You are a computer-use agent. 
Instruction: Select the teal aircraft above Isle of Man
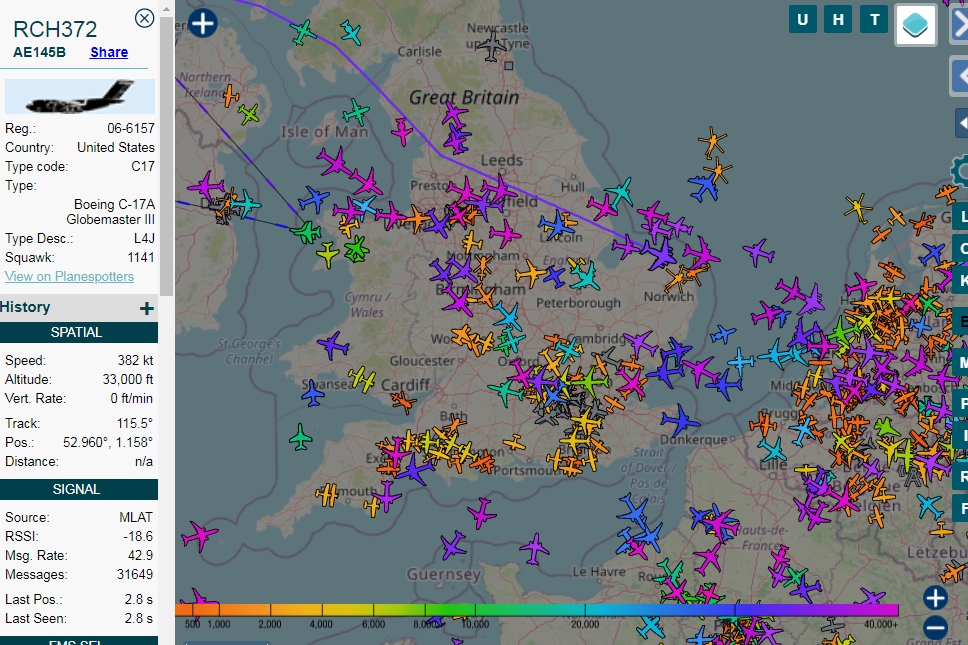(x=356, y=113)
